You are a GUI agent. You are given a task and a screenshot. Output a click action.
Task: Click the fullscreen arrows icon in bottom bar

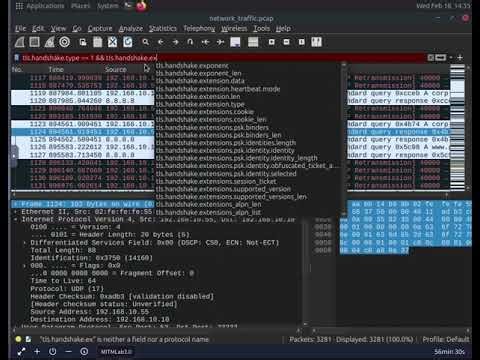click(21, 351)
